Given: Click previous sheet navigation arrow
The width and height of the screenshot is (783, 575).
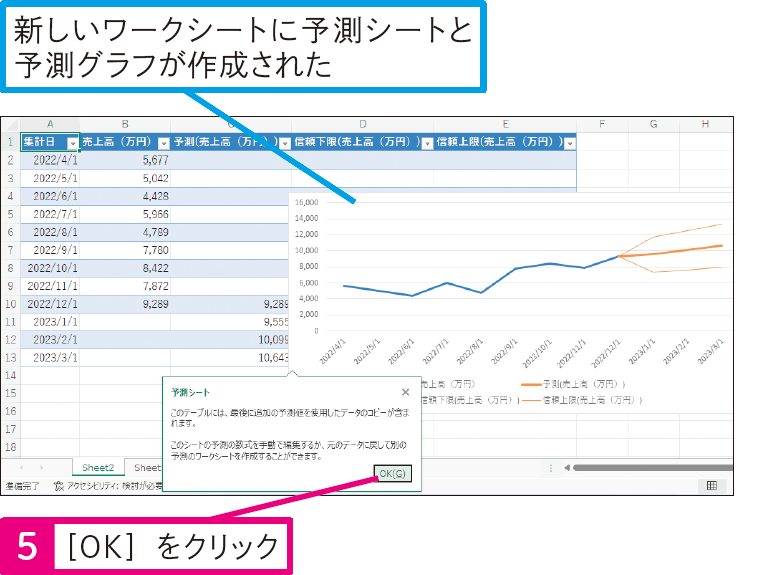Looking at the screenshot, I should click(20, 467).
